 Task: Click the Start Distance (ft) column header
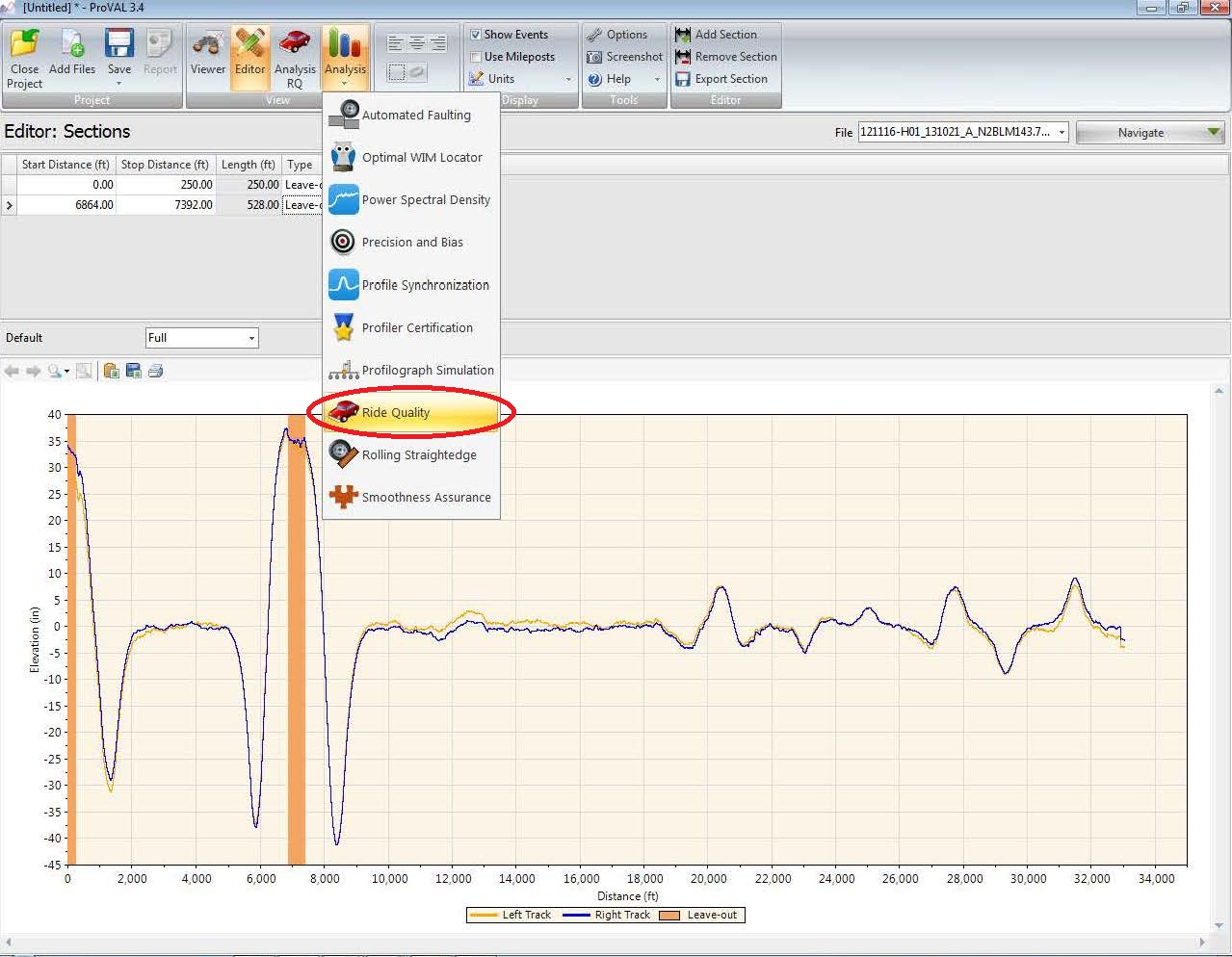click(x=66, y=165)
